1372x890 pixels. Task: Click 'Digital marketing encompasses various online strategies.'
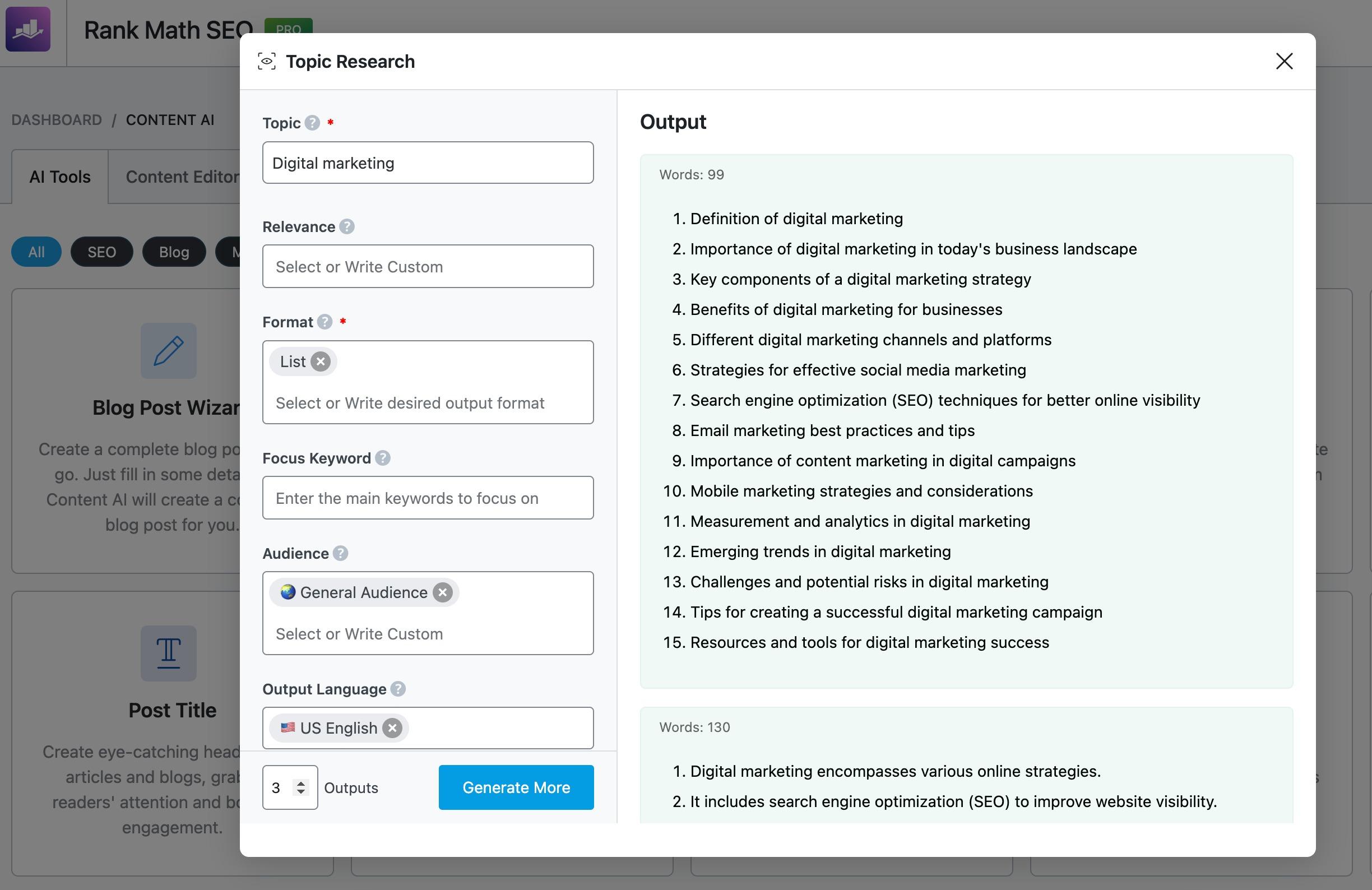pyautogui.click(x=895, y=771)
